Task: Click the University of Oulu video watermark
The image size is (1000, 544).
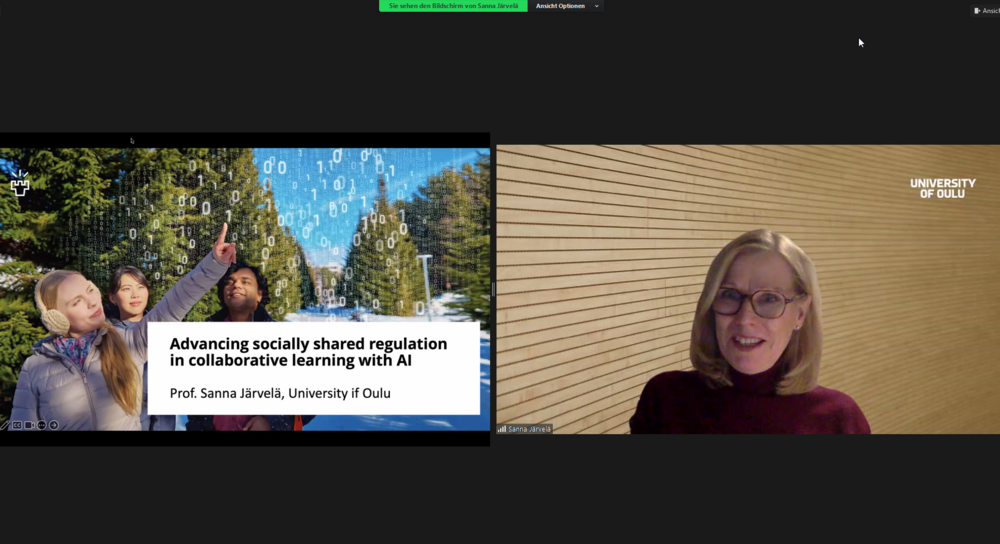Action: (942, 188)
